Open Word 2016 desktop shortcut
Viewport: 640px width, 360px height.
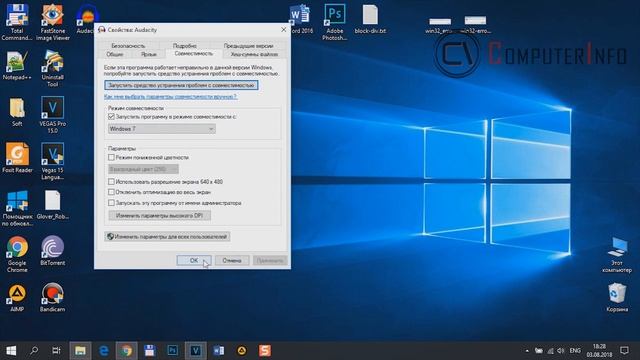300,19
